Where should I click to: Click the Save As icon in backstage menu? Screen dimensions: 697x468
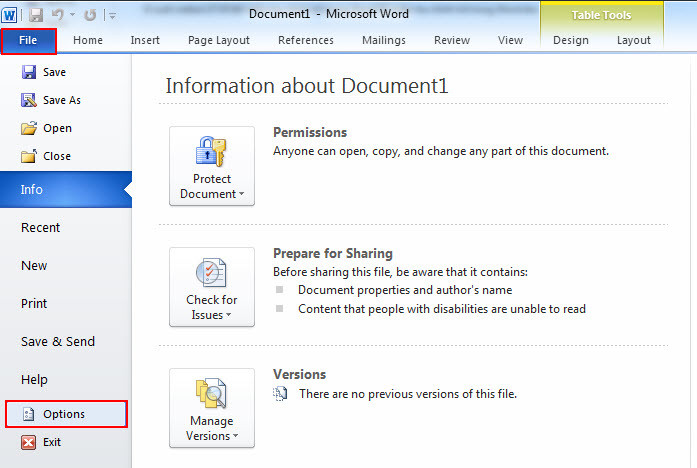pyautogui.click(x=29, y=100)
